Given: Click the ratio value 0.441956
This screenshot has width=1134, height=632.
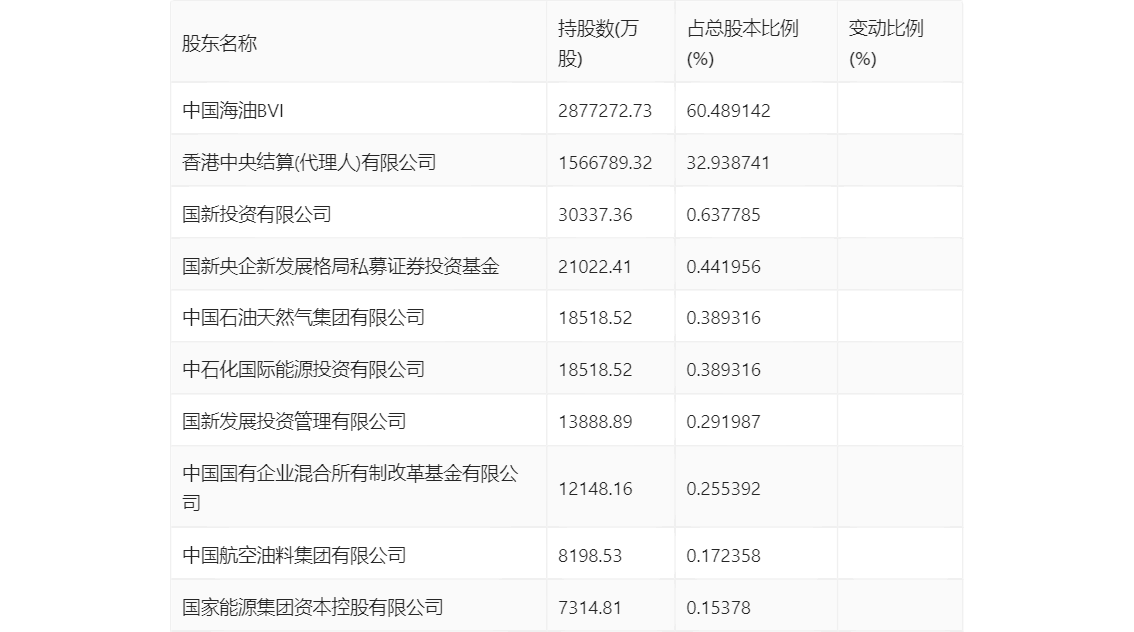Looking at the screenshot, I should [723, 267].
